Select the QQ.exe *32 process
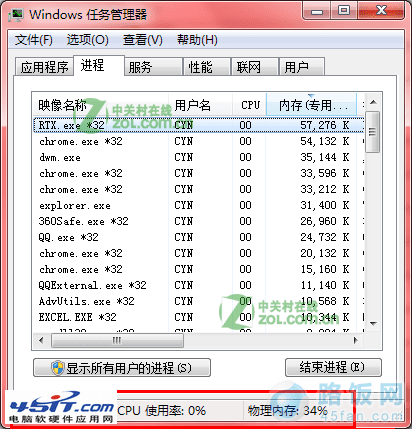This screenshot has width=412, height=429. [199, 237]
